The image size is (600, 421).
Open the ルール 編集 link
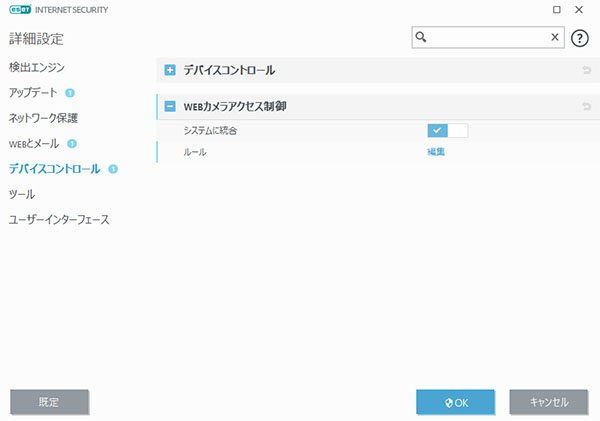coord(436,152)
